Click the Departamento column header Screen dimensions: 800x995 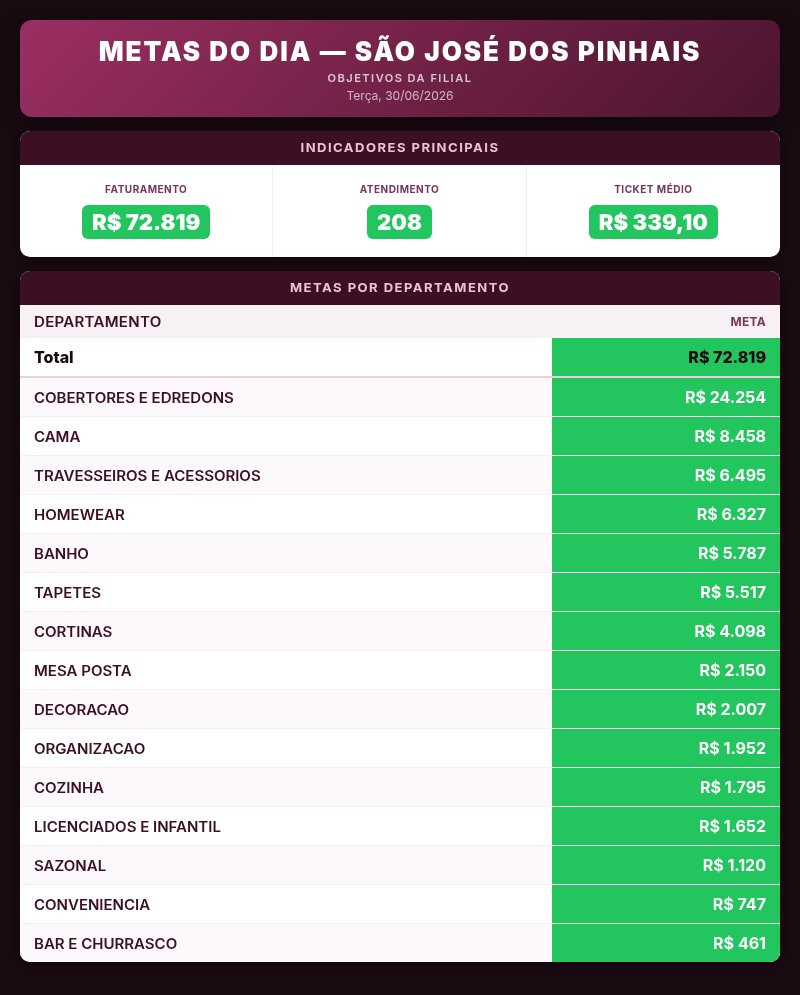click(98, 322)
